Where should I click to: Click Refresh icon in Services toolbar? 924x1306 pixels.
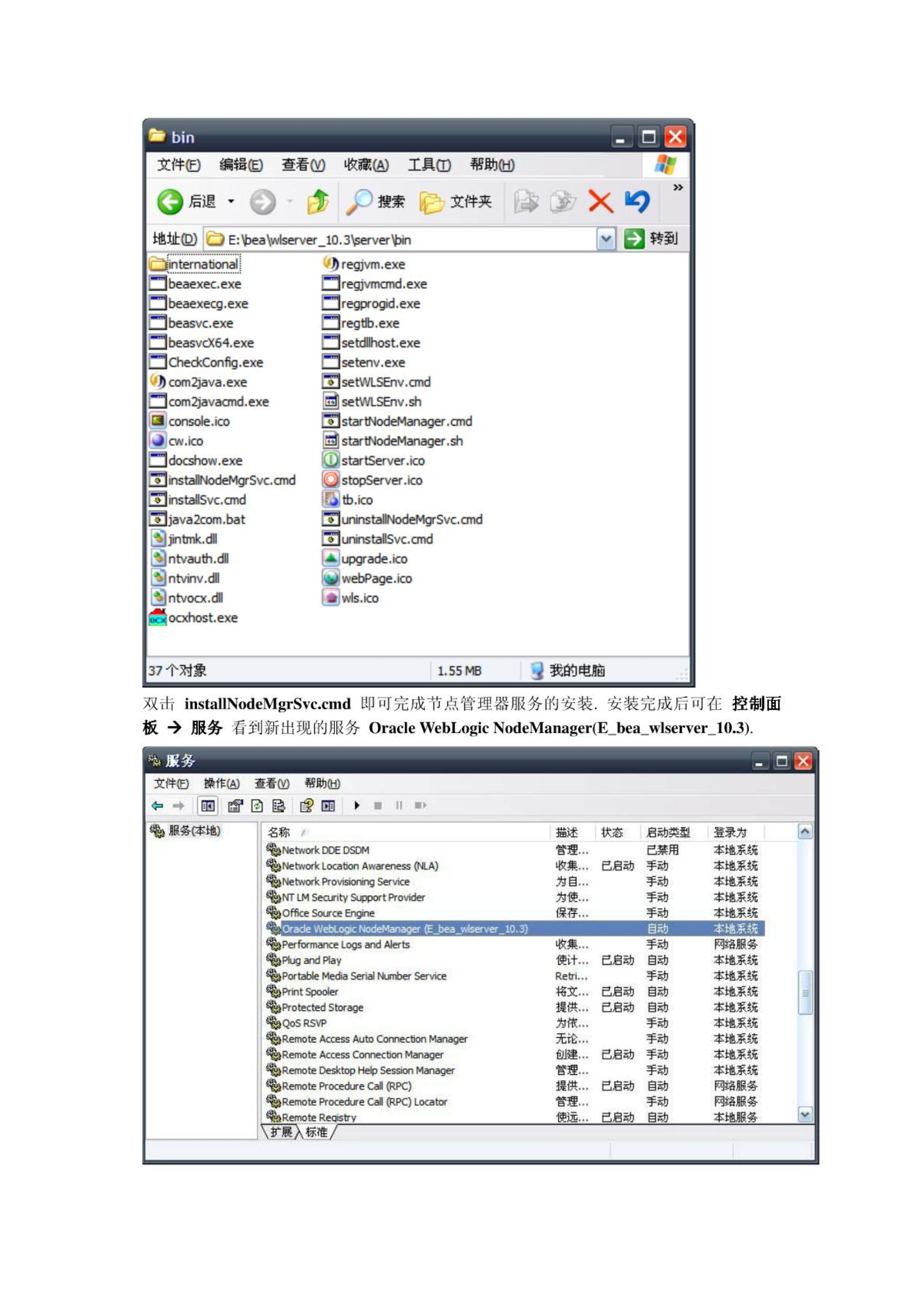tap(257, 806)
